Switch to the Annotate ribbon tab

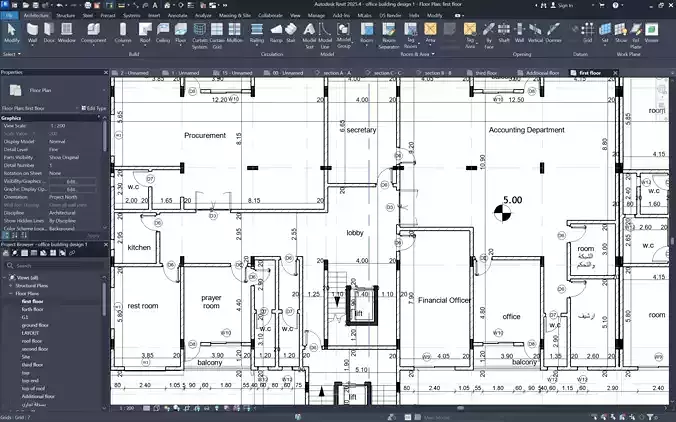click(x=178, y=16)
